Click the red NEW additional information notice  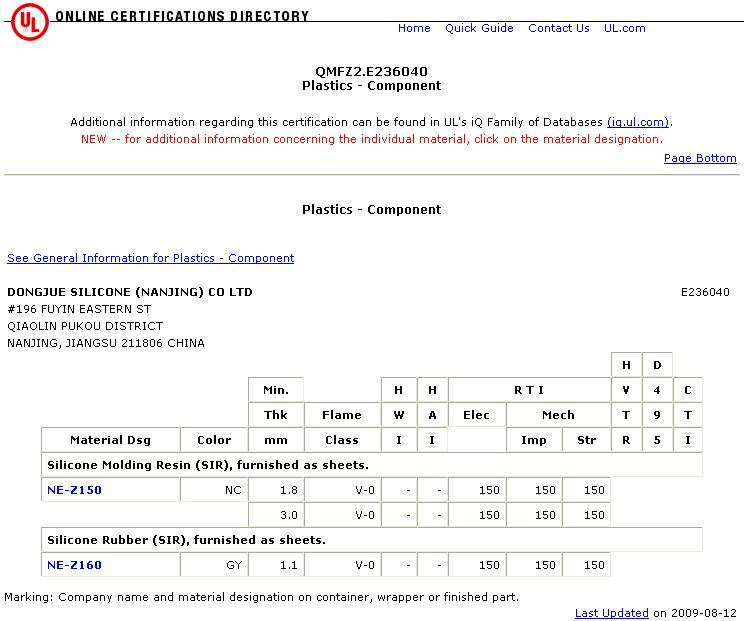click(x=372, y=139)
